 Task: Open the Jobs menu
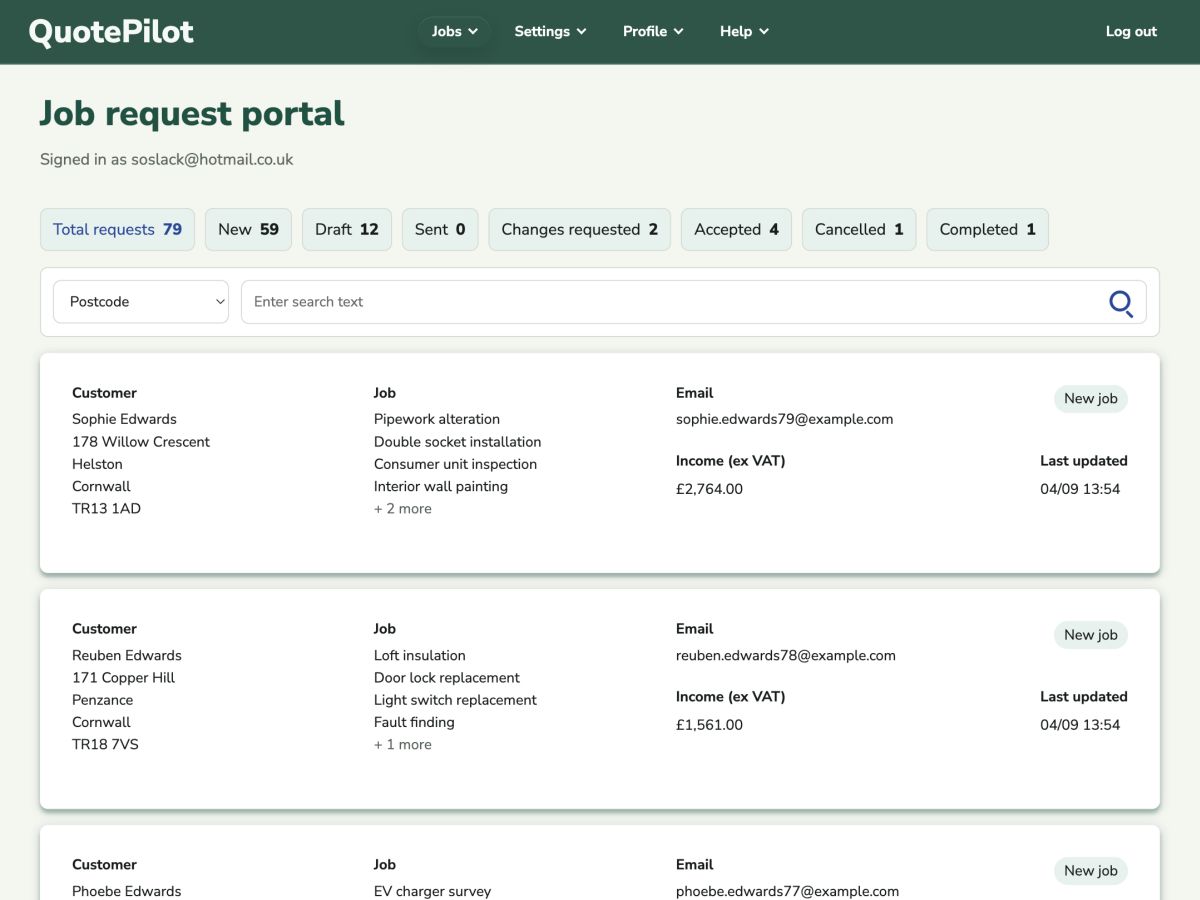[x=454, y=31]
